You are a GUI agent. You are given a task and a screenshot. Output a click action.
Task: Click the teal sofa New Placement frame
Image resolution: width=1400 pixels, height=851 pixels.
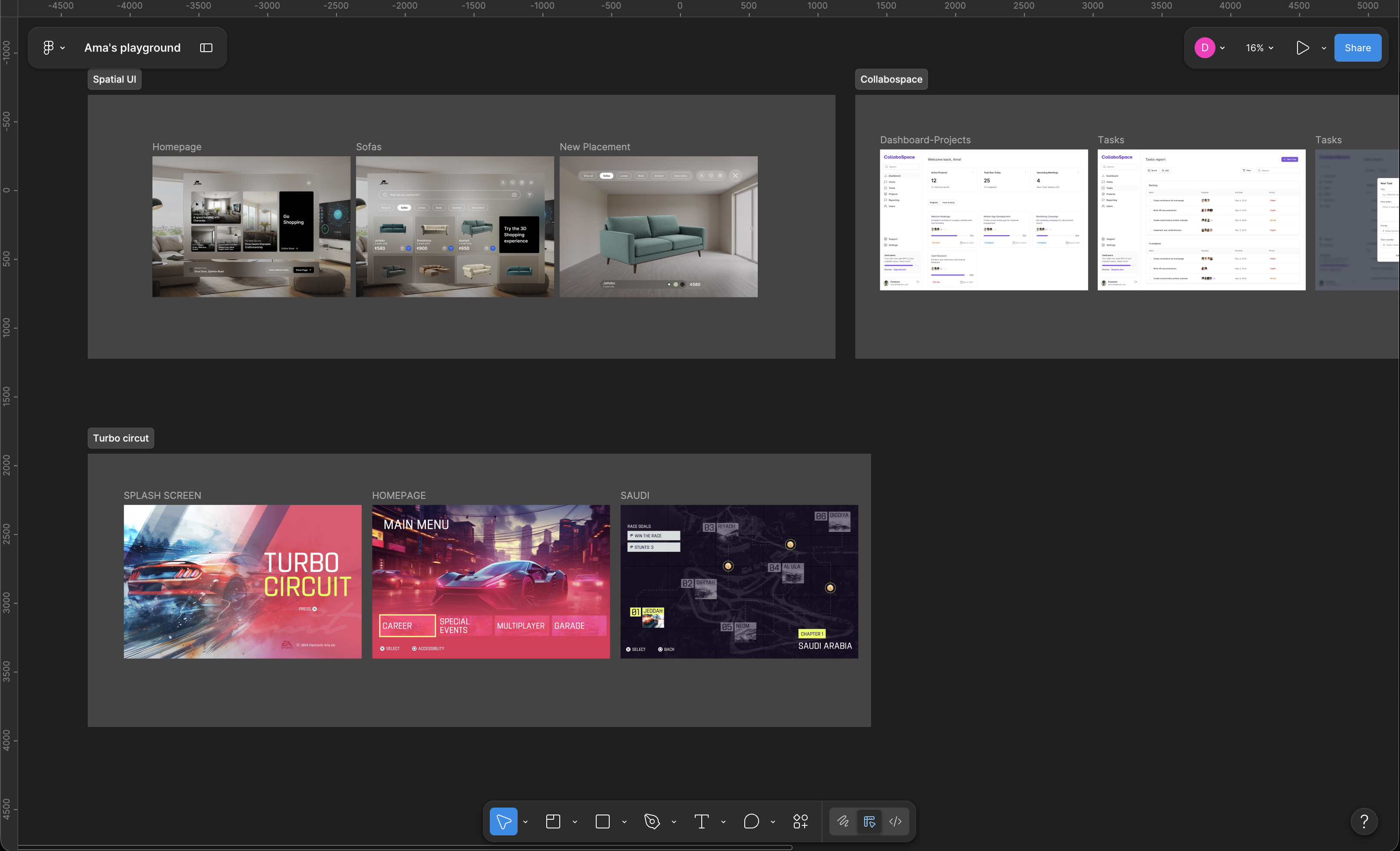(658, 227)
